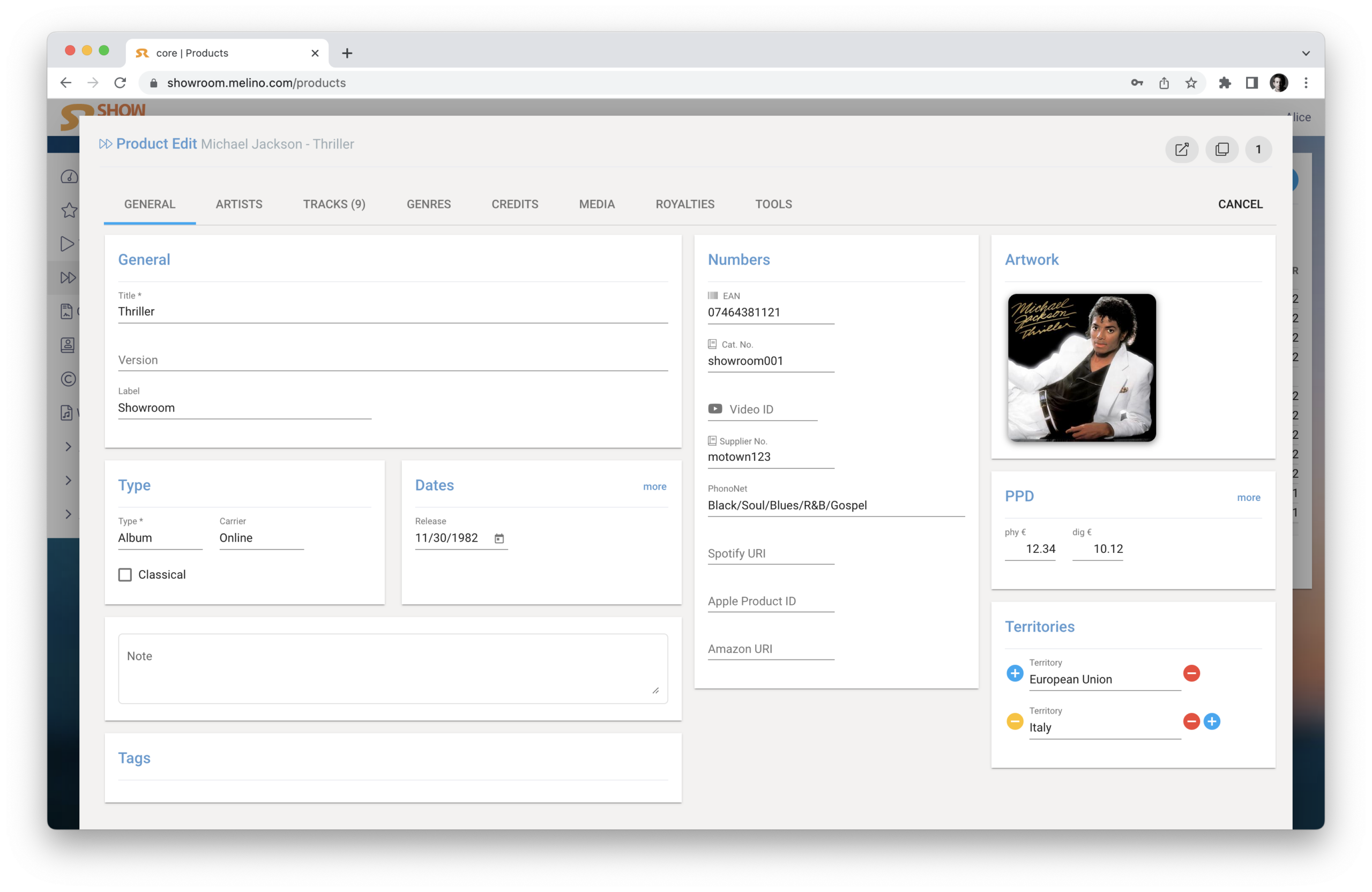Screen dimensions: 1372x892
Task: Click the more link in Dates
Action: click(654, 487)
